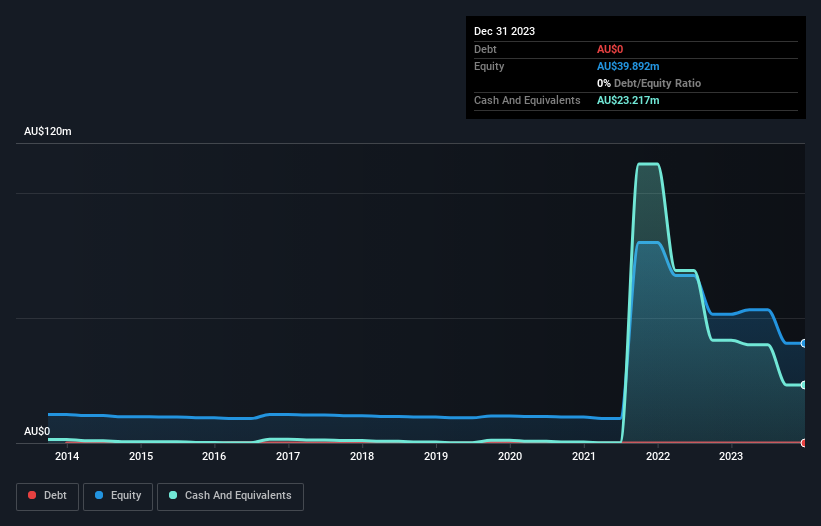Toggle Cash And Equivalents legend button

(x=230, y=496)
